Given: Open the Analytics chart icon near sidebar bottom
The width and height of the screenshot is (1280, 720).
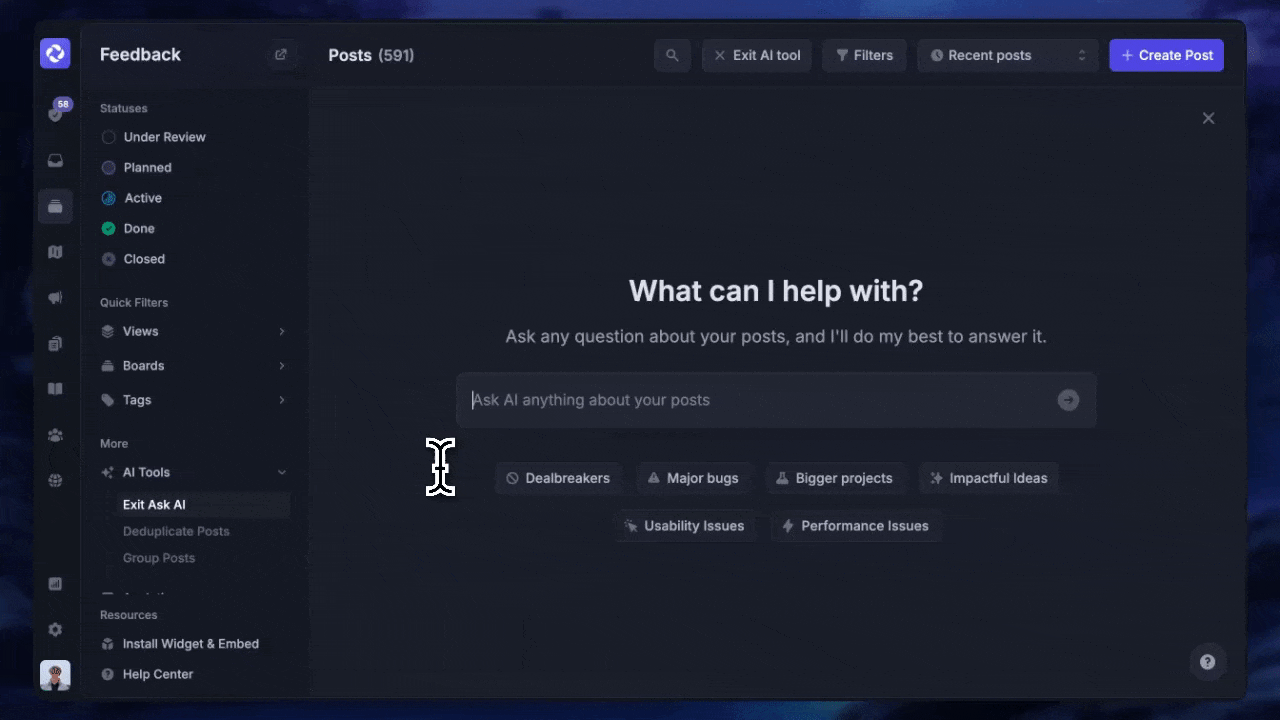Looking at the screenshot, I should tap(55, 583).
